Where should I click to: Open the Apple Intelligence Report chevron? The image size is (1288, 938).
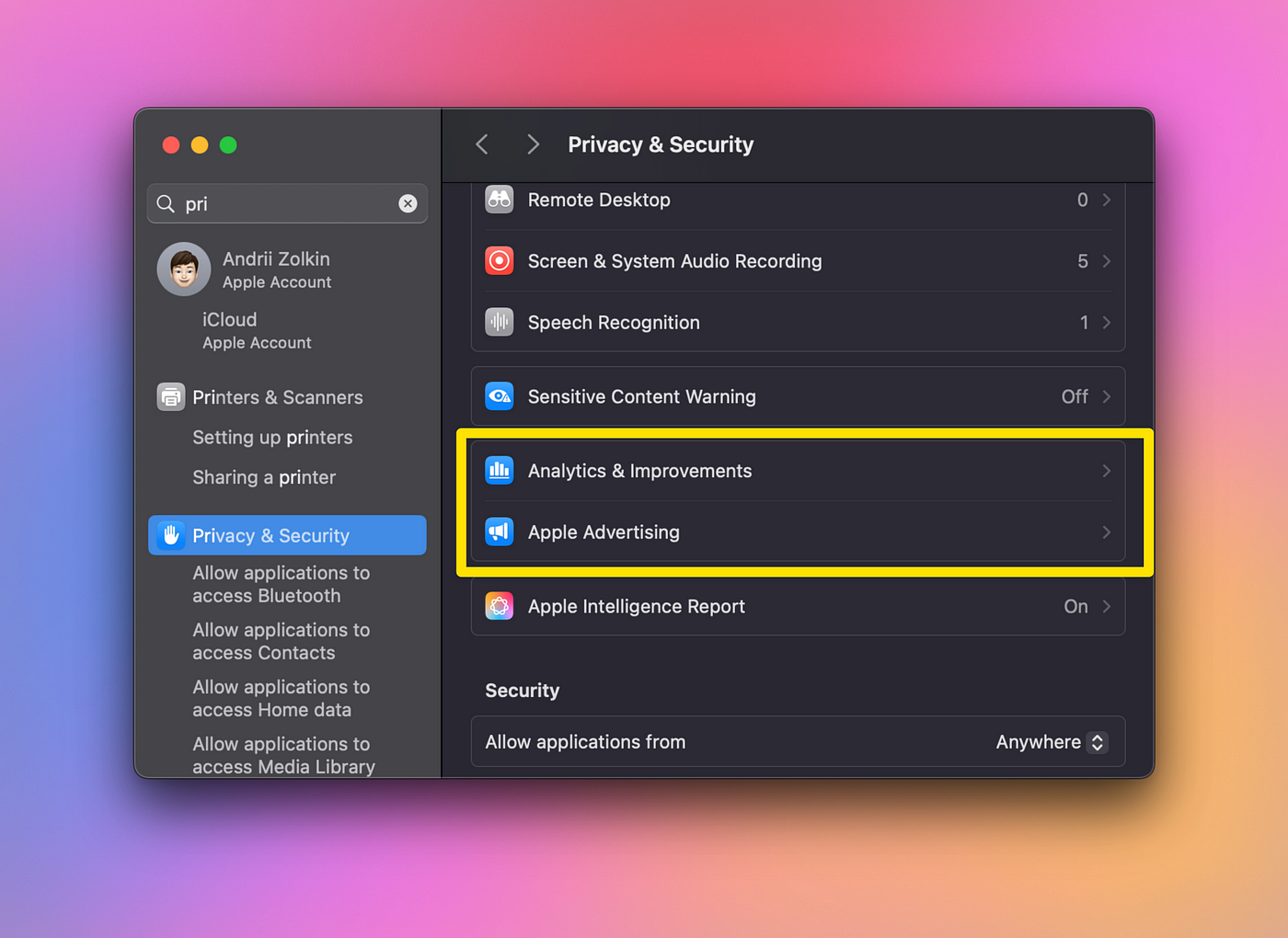point(1106,606)
